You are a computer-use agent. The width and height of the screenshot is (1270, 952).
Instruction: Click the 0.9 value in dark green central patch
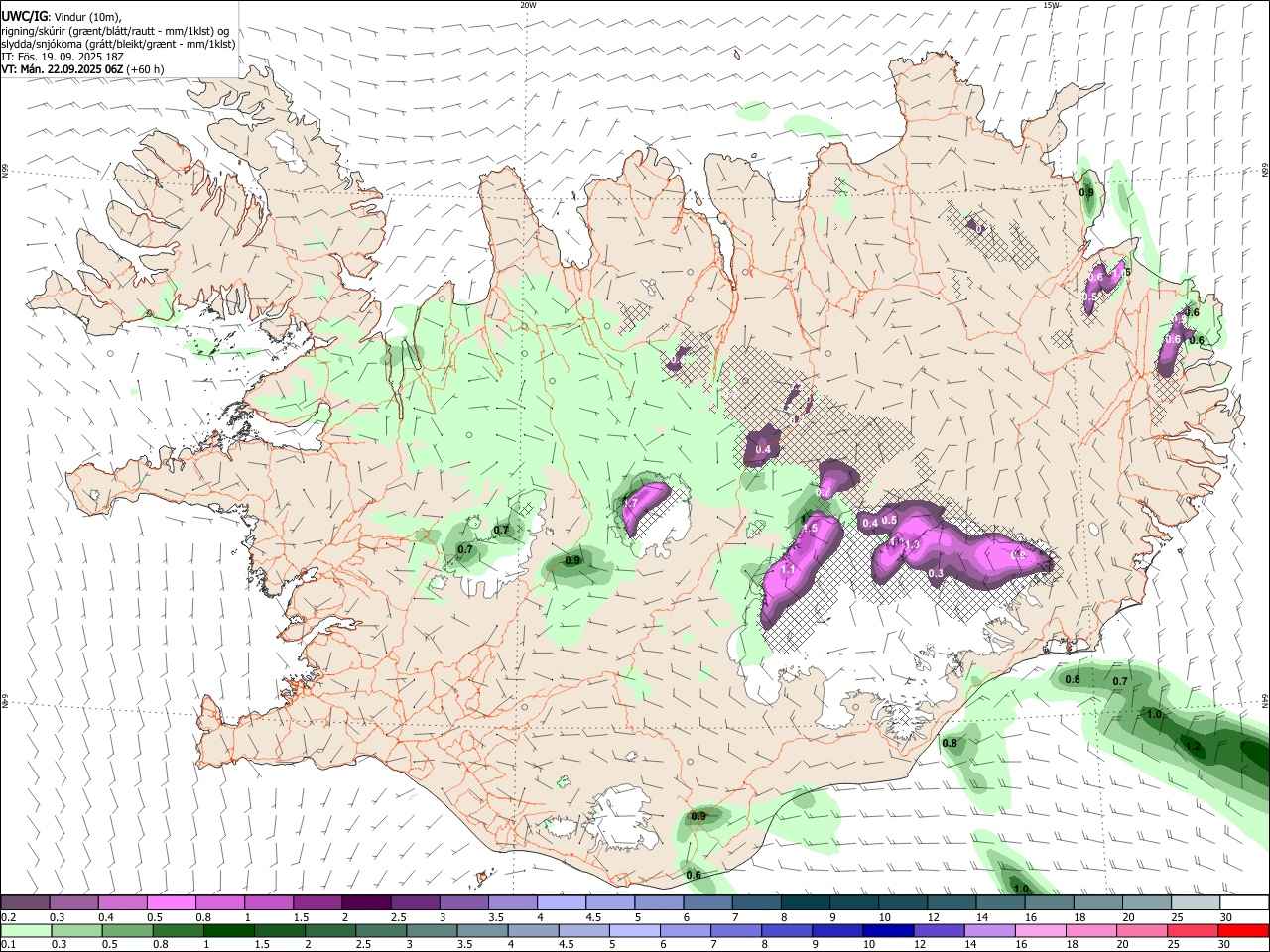click(572, 560)
